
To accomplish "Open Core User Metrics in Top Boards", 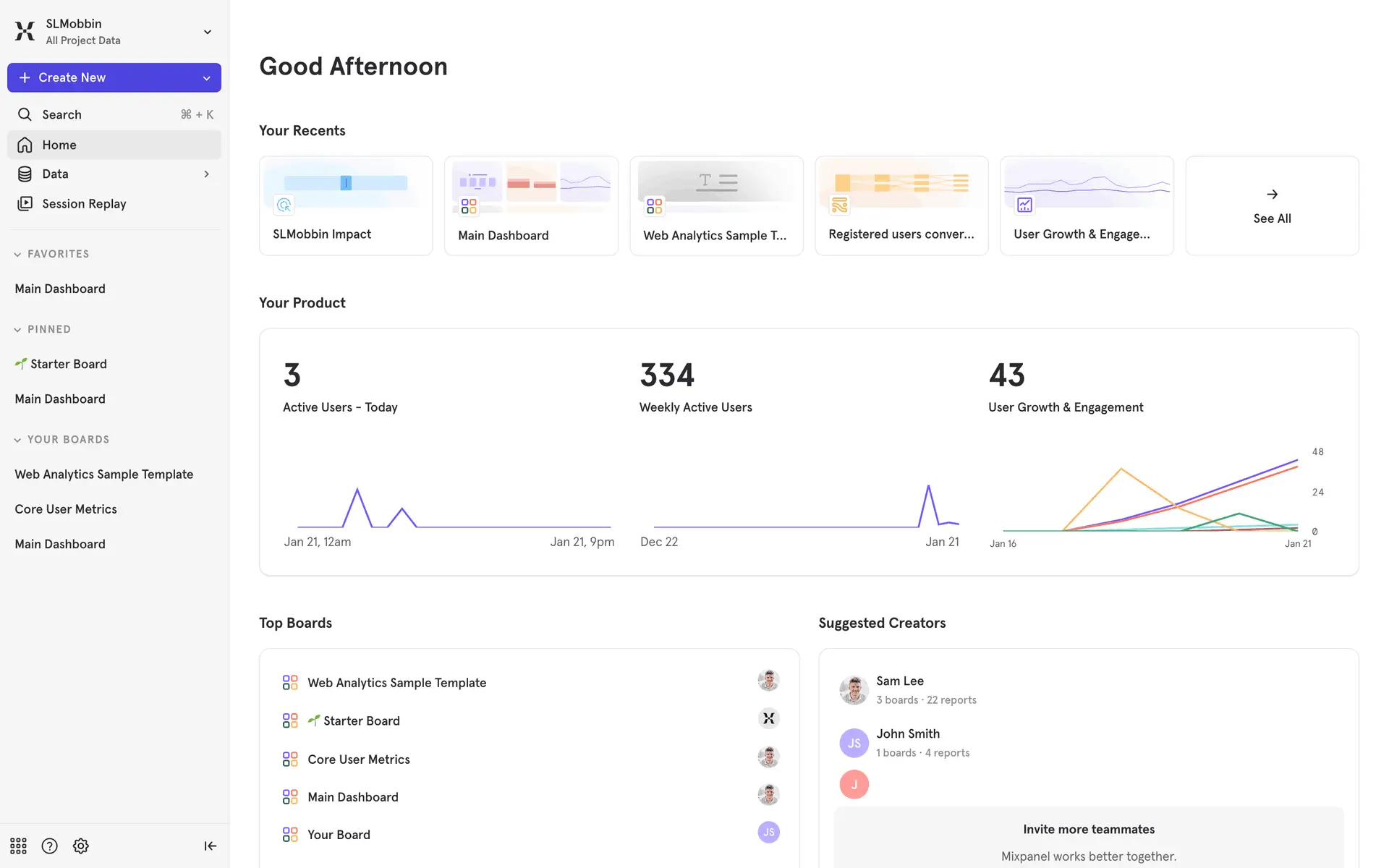I will 358,759.
